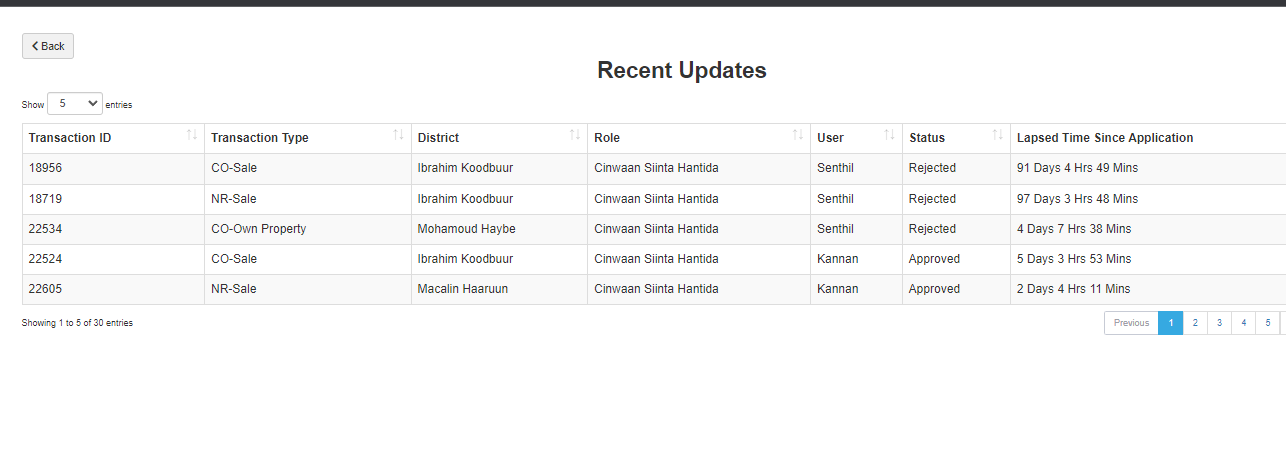The height and width of the screenshot is (453, 1286).
Task: Click the Back button
Action: click(48, 46)
